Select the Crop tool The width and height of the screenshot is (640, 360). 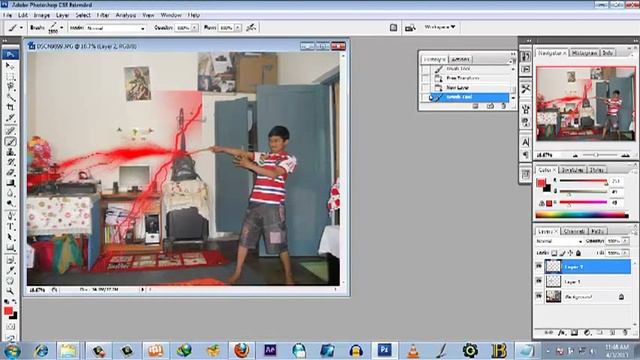(x=10, y=108)
